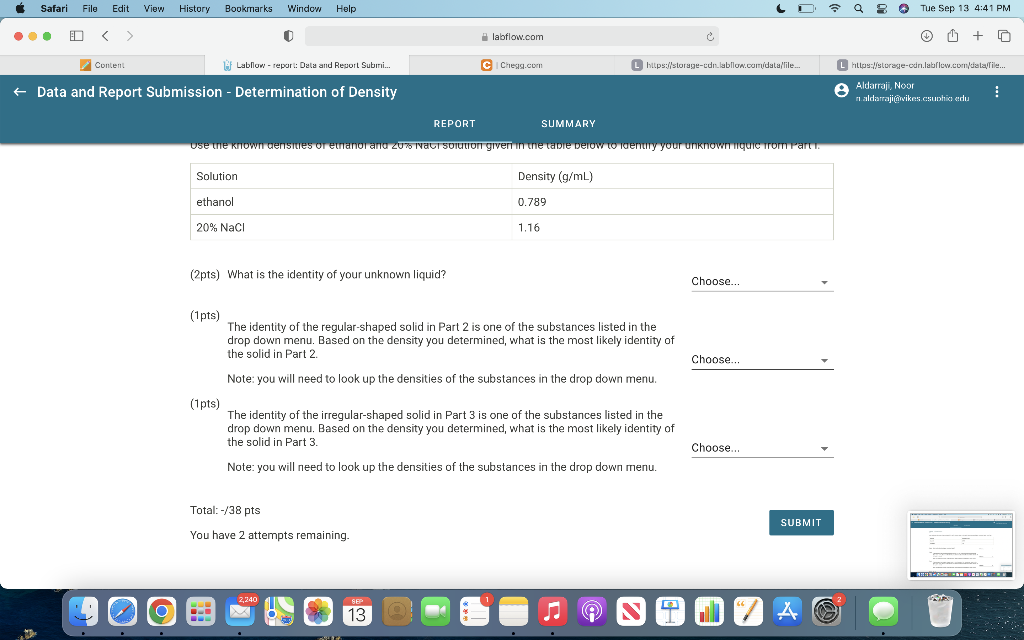Switch to the SUMMARY tab

click(x=568, y=124)
